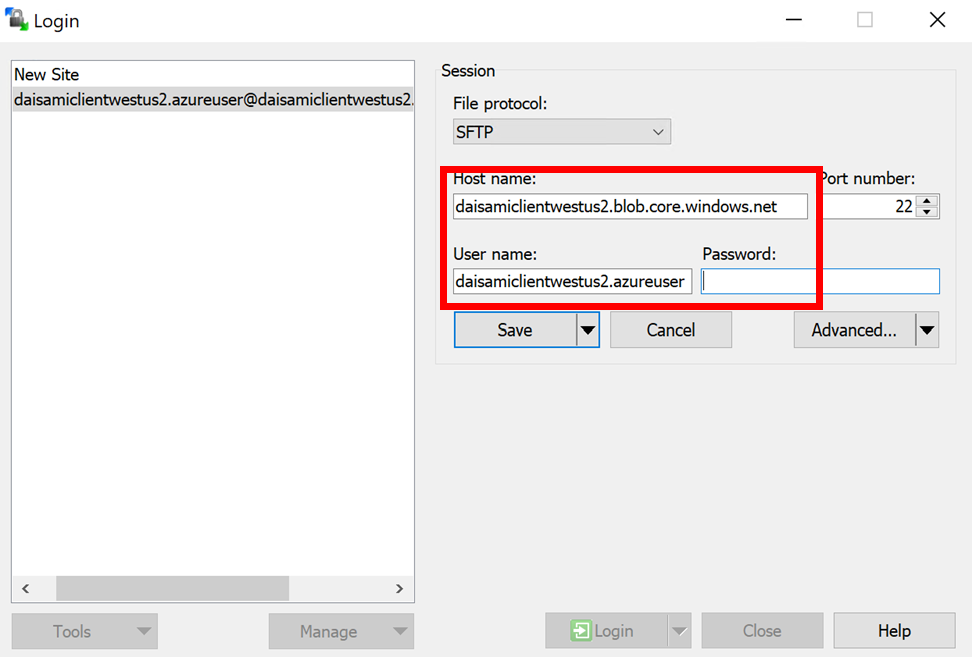Click the Close button at bottom
The image size is (972, 657).
point(762,631)
